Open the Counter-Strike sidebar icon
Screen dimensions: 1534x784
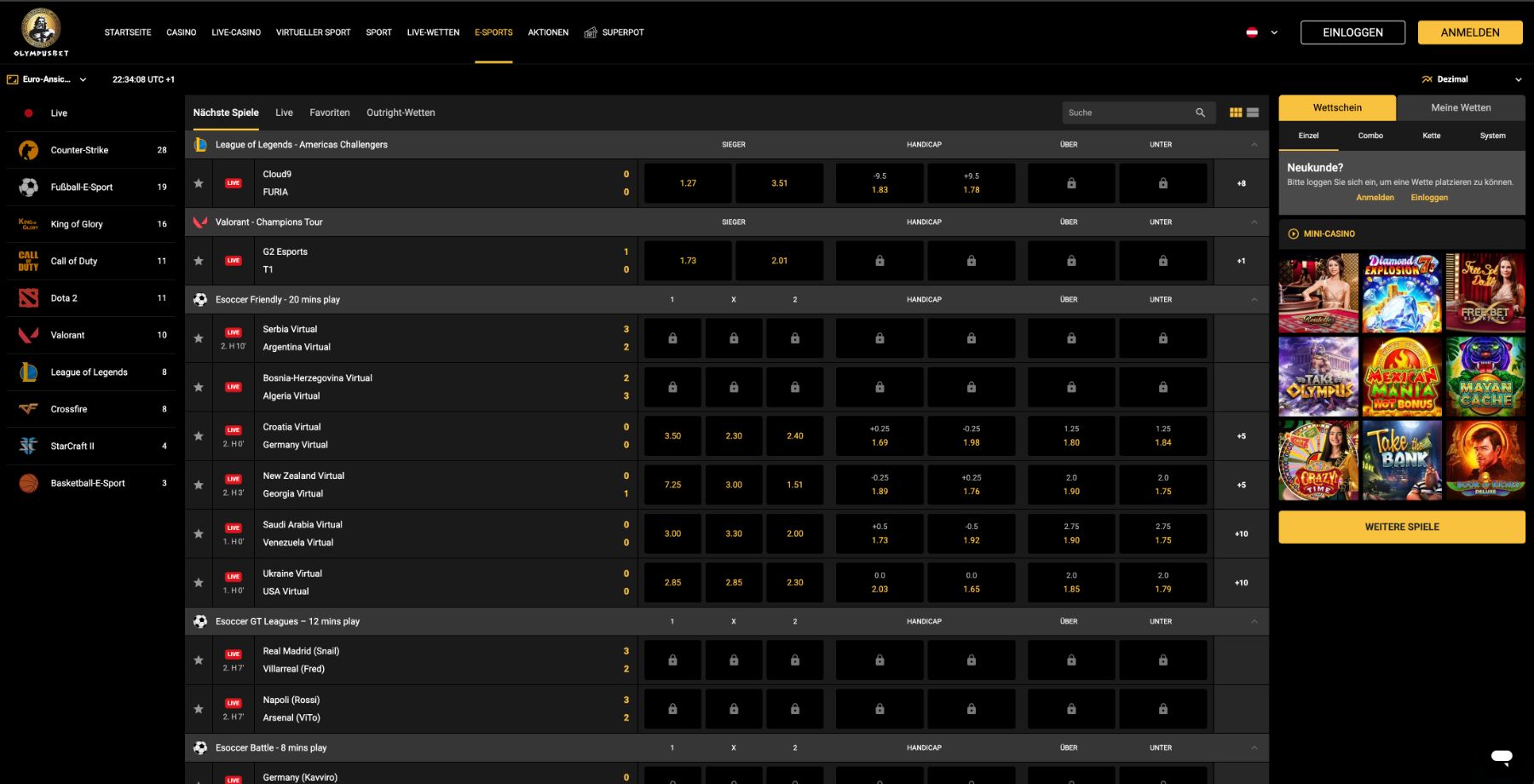click(x=28, y=150)
